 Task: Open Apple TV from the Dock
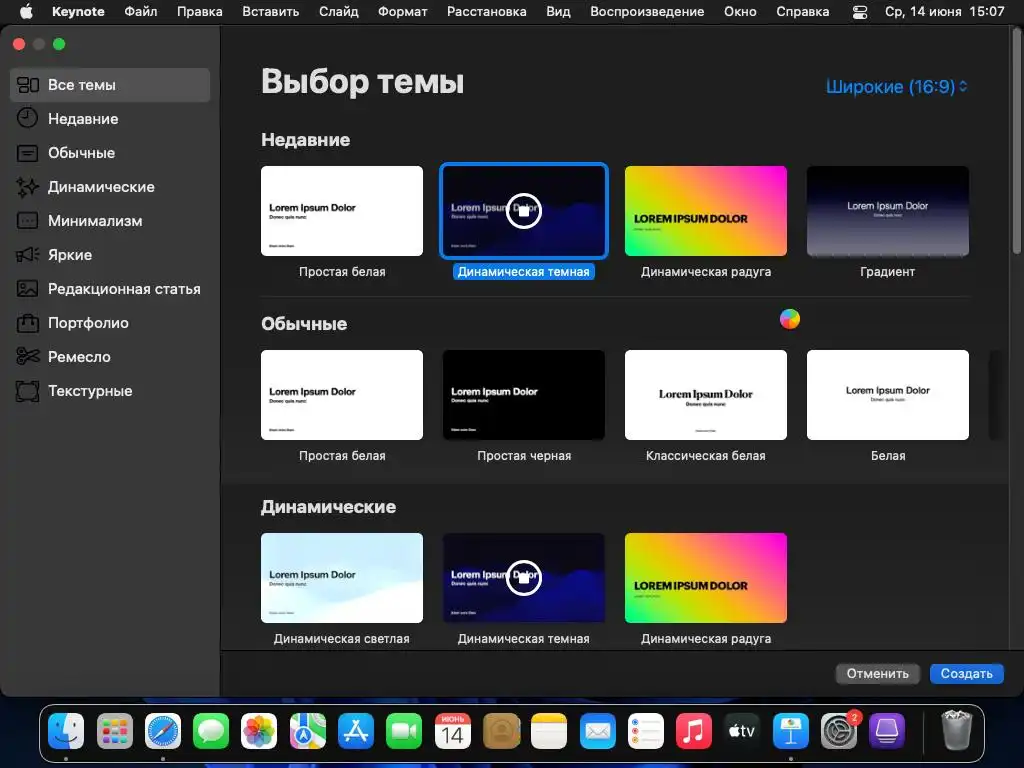[x=742, y=730]
